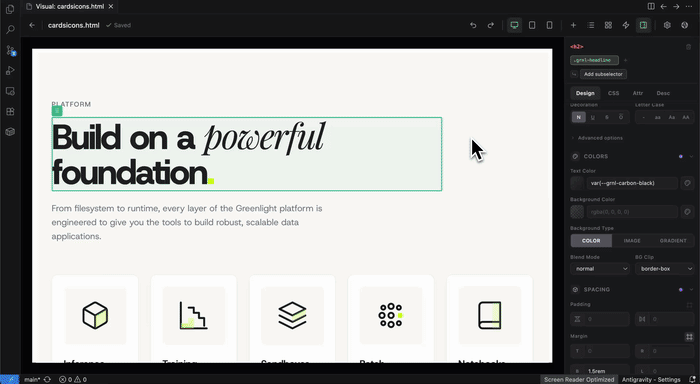Set letter case to uppercase (AA)
Image resolution: width=700 pixels, height=384 pixels.
[x=686, y=117]
